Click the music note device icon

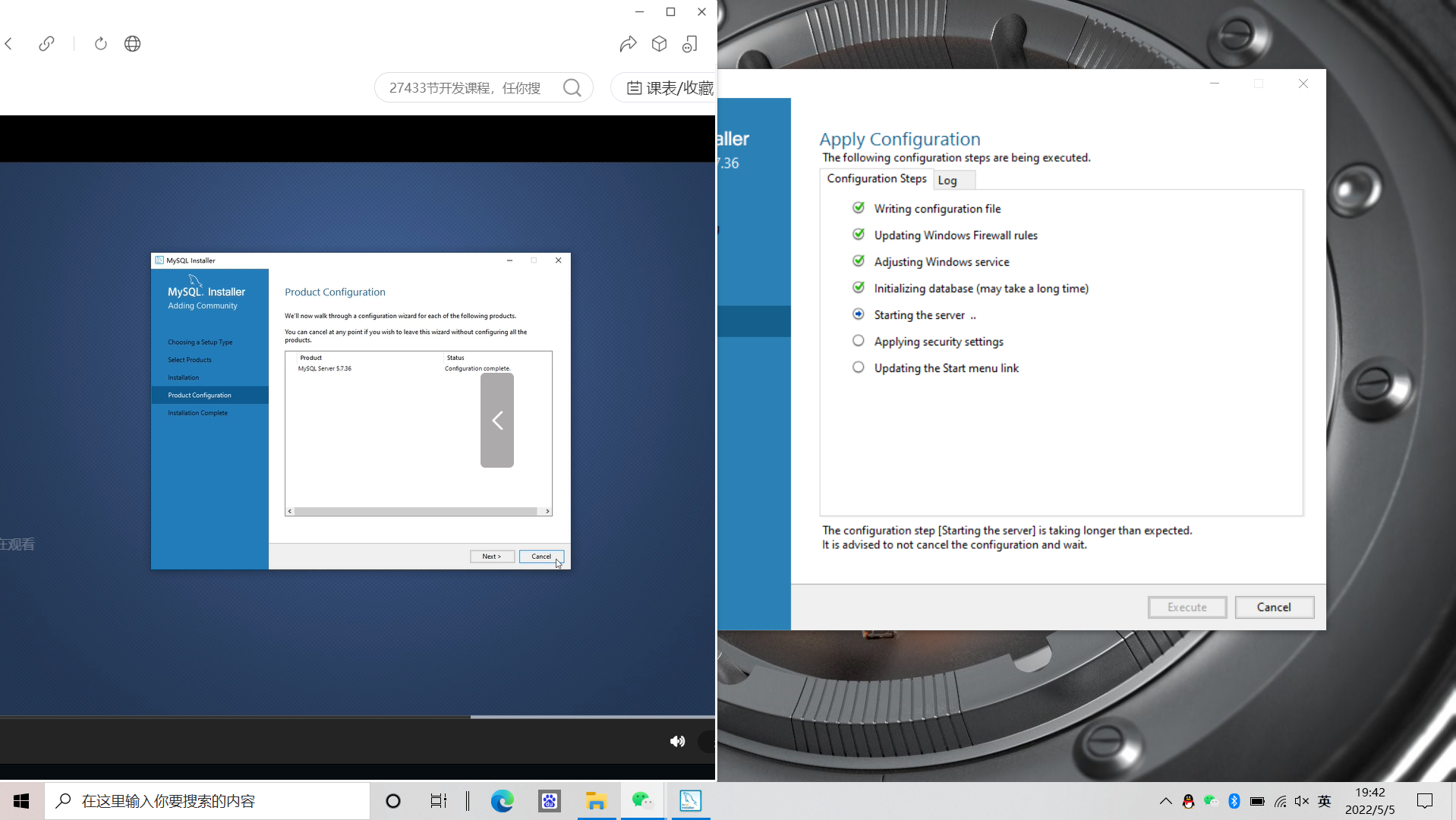click(x=690, y=44)
